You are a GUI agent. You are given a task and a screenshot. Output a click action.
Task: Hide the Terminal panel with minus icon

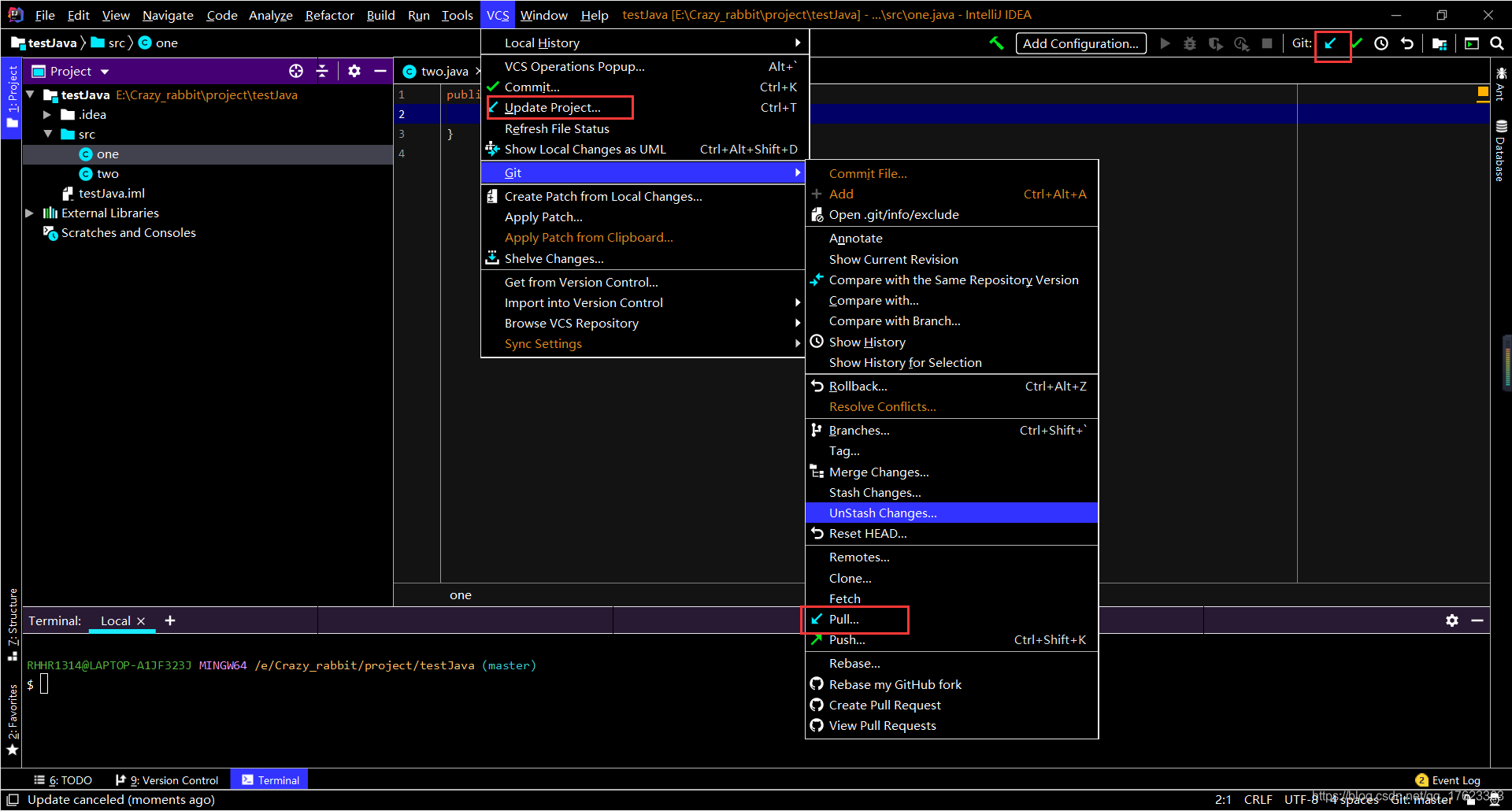tap(1477, 620)
